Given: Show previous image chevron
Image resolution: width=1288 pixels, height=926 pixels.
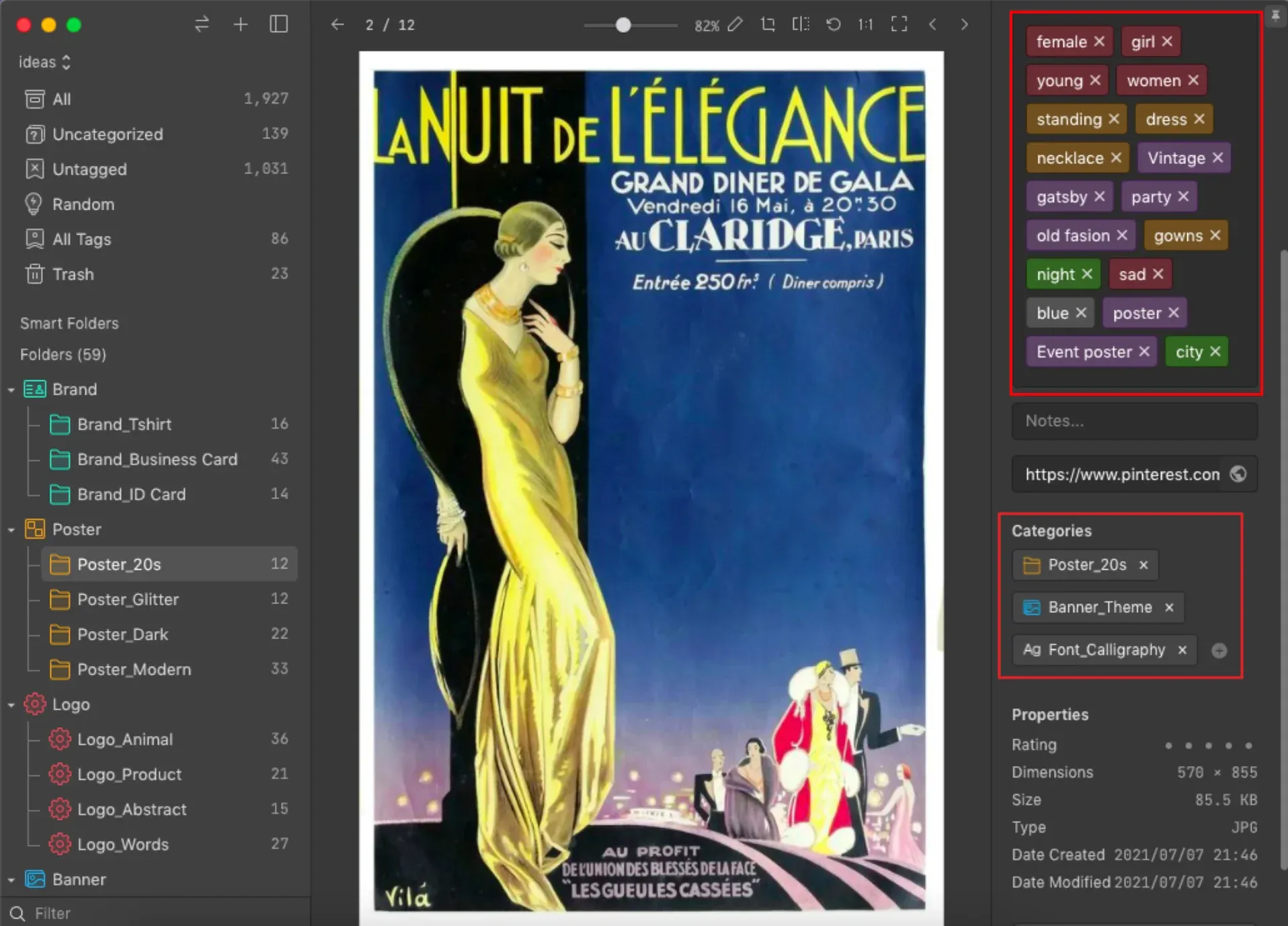Looking at the screenshot, I should pos(932,25).
